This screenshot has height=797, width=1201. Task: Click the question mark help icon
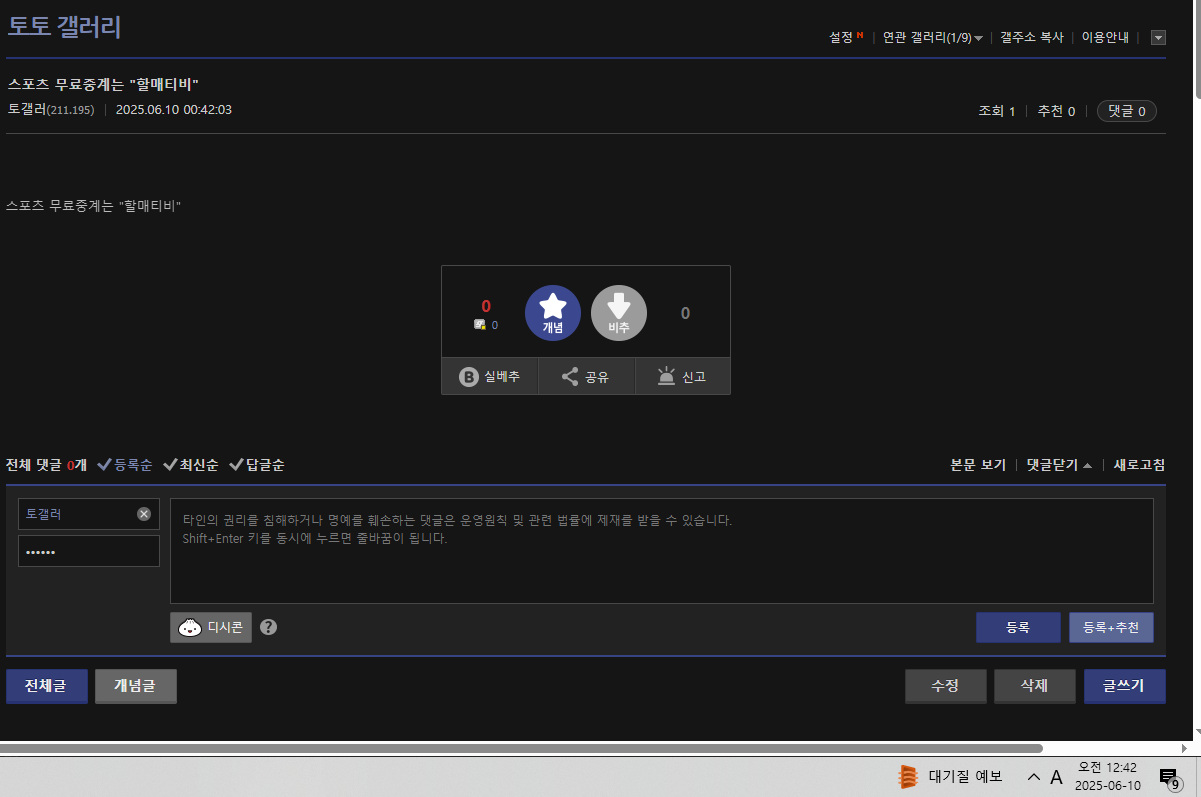click(x=268, y=627)
